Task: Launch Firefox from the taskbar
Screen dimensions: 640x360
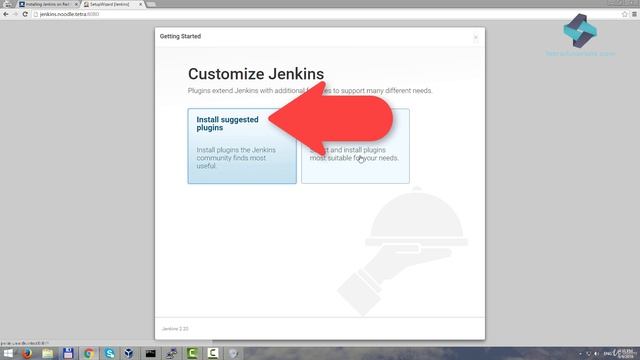Action: point(27,353)
